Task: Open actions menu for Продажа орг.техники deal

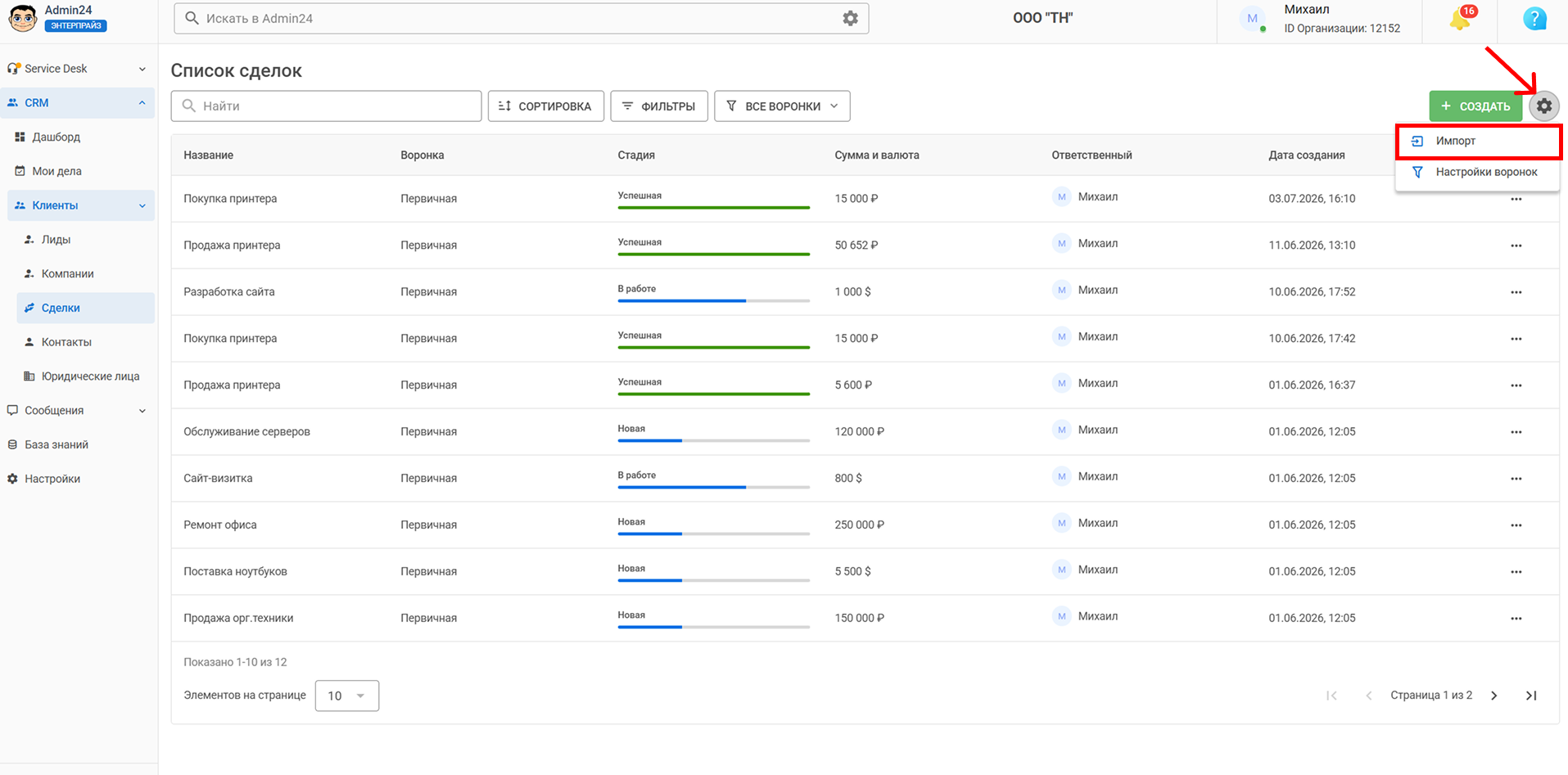Action: point(1516,619)
